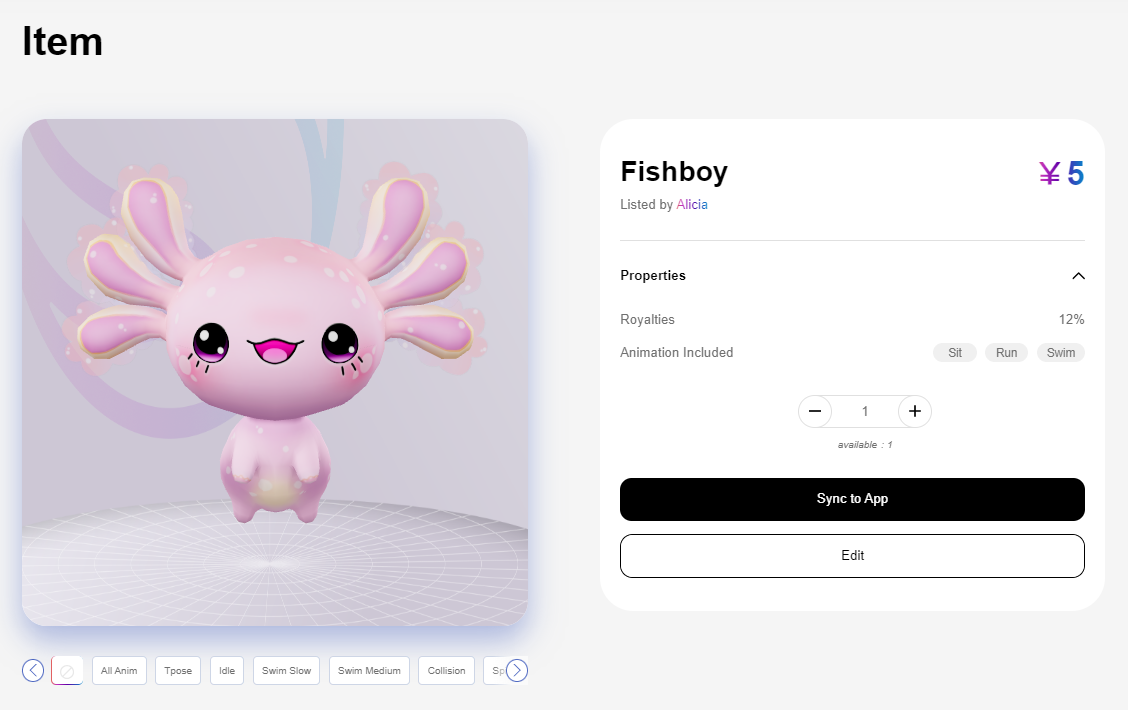
Task: Choose the Swim Slow animation
Action: pos(286,670)
